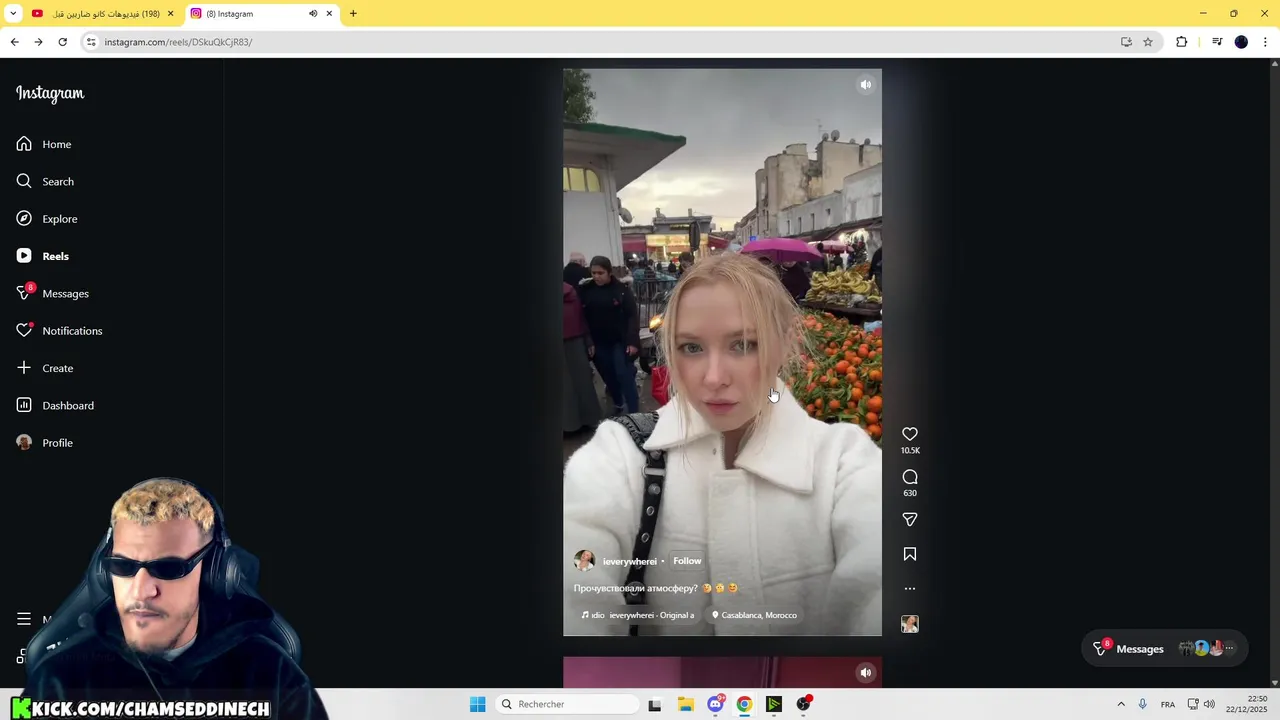
Task: Open Search in Instagram sidebar
Action: coord(45,181)
